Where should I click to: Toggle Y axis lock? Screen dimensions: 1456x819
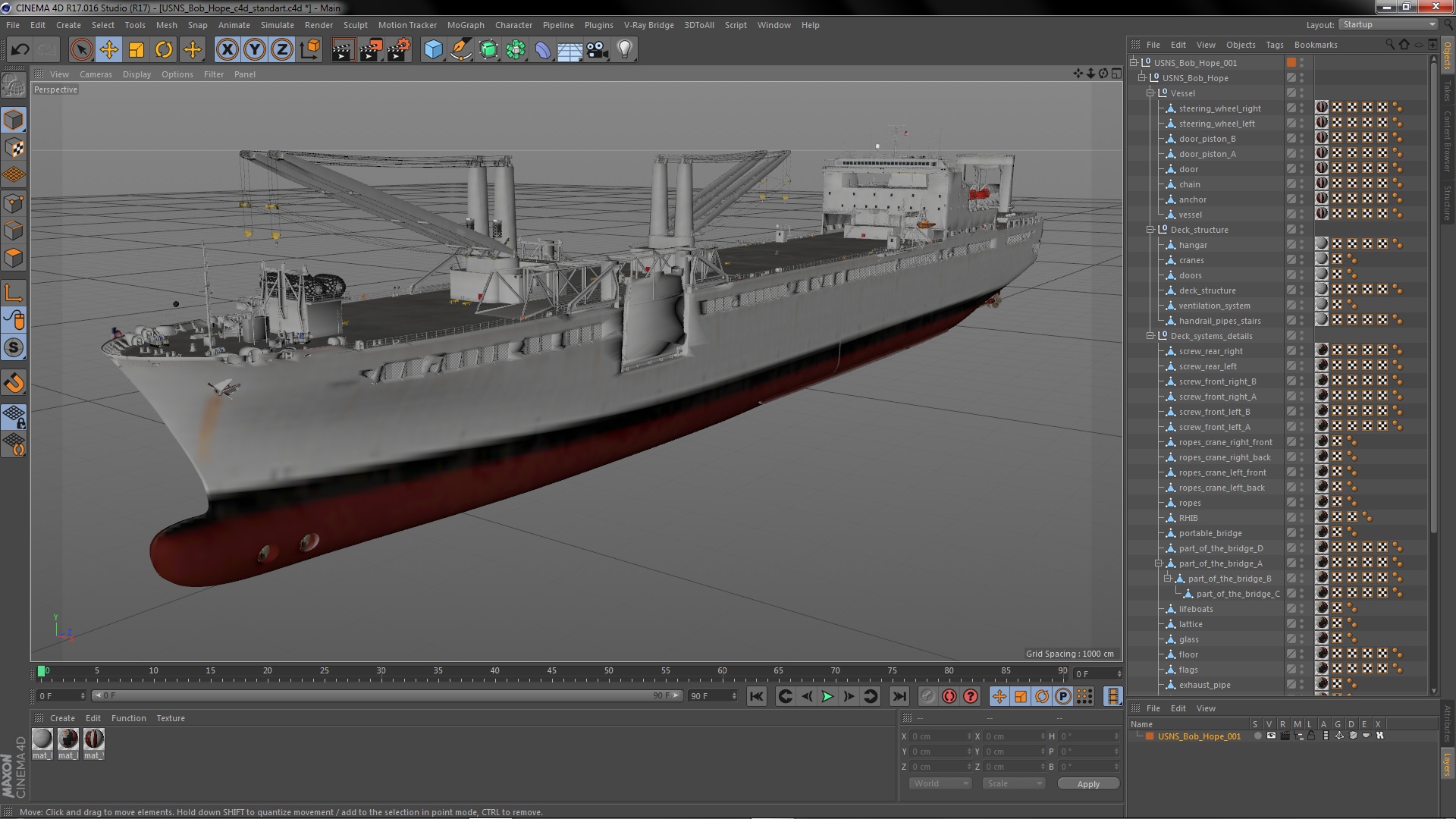tap(255, 50)
